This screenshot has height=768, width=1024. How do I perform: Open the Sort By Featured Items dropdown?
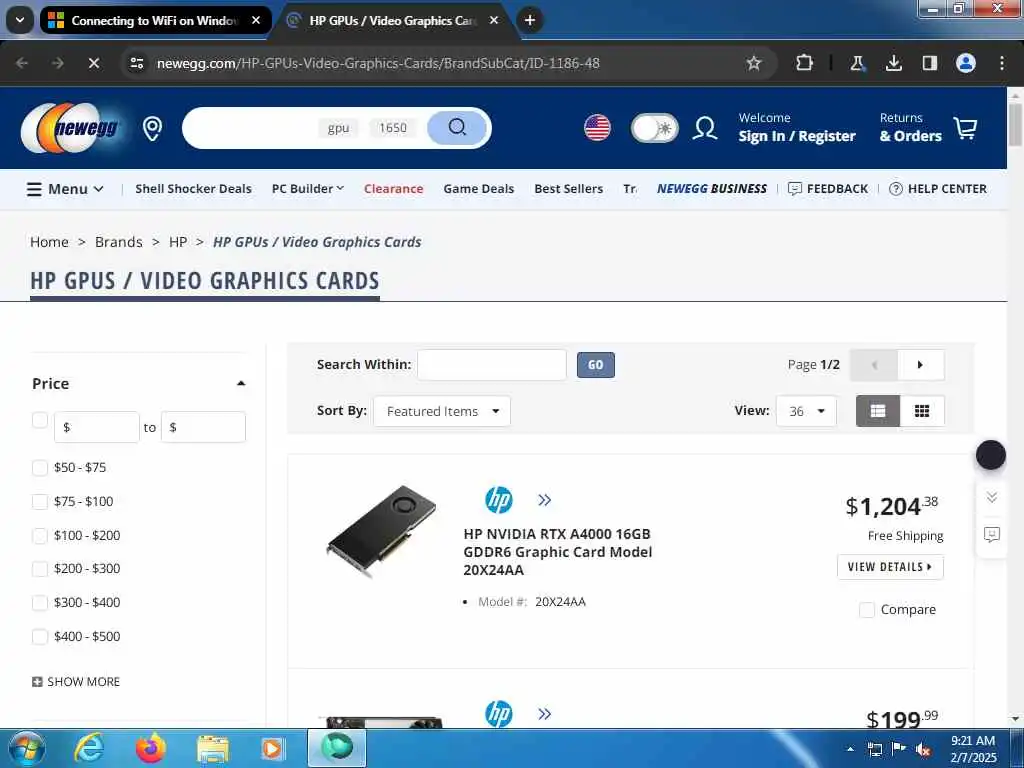pyautogui.click(x=442, y=411)
